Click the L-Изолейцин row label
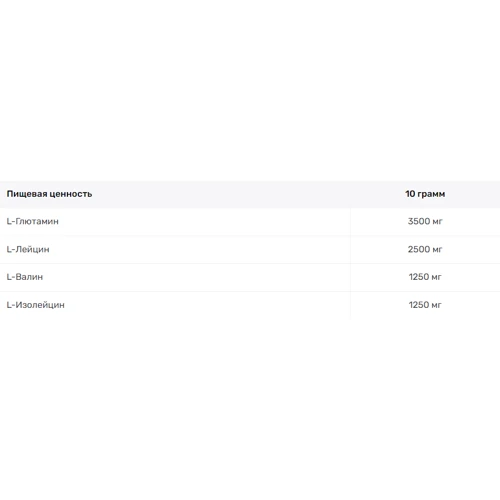 pyautogui.click(x=36, y=305)
